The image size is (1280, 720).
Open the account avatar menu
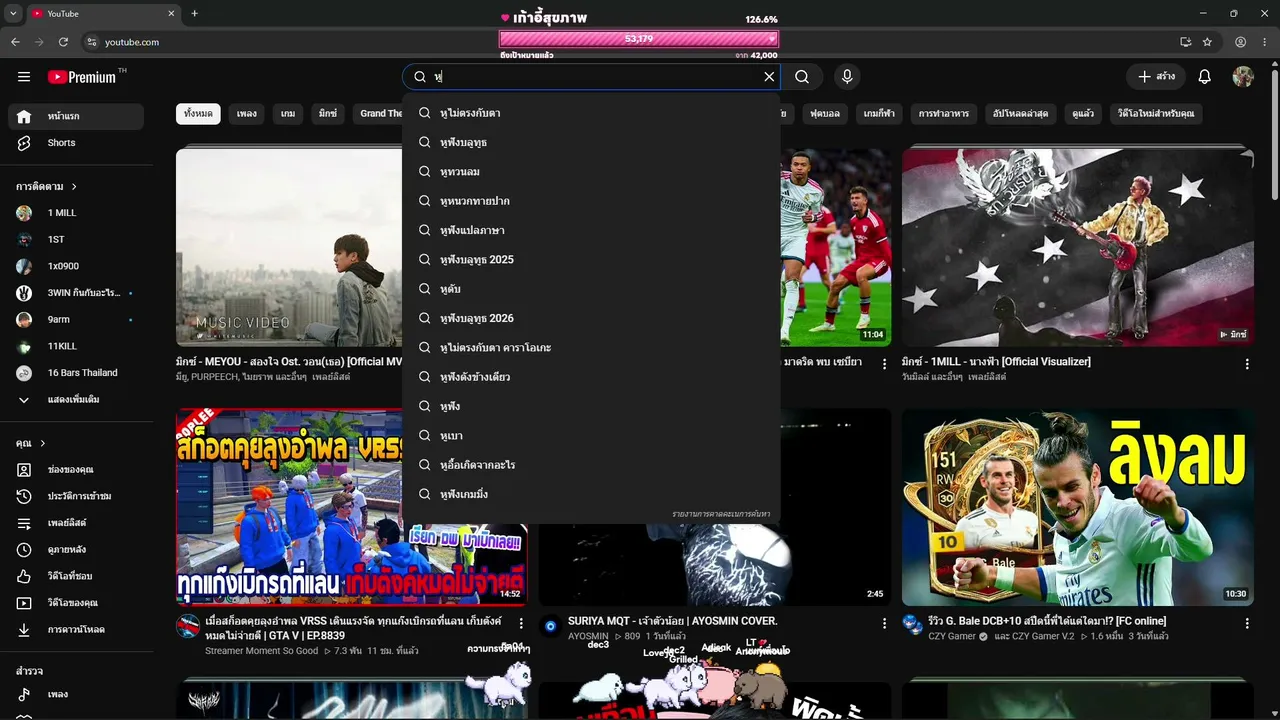pyautogui.click(x=1243, y=77)
